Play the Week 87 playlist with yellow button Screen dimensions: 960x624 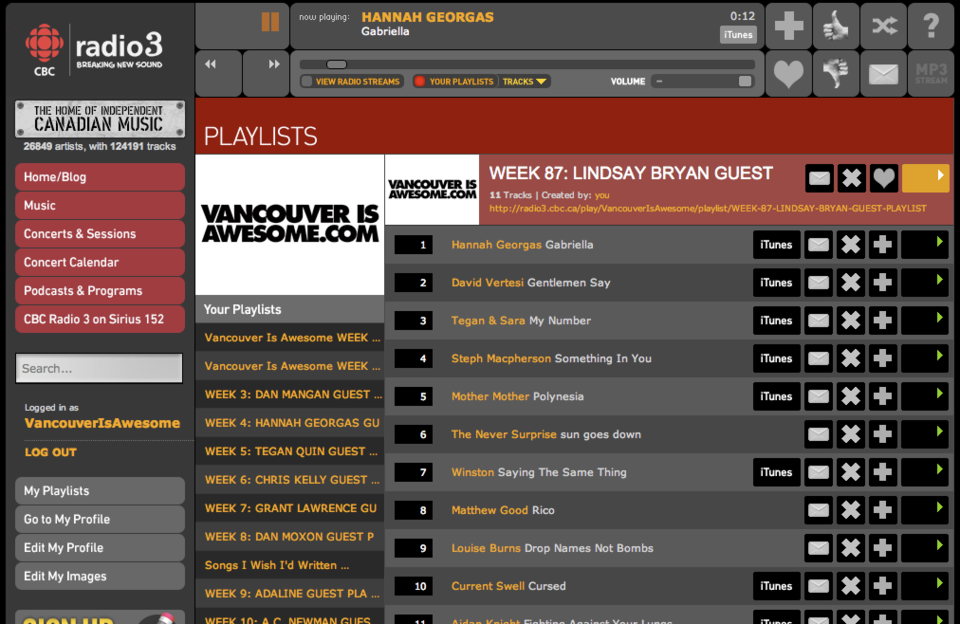[x=926, y=178]
